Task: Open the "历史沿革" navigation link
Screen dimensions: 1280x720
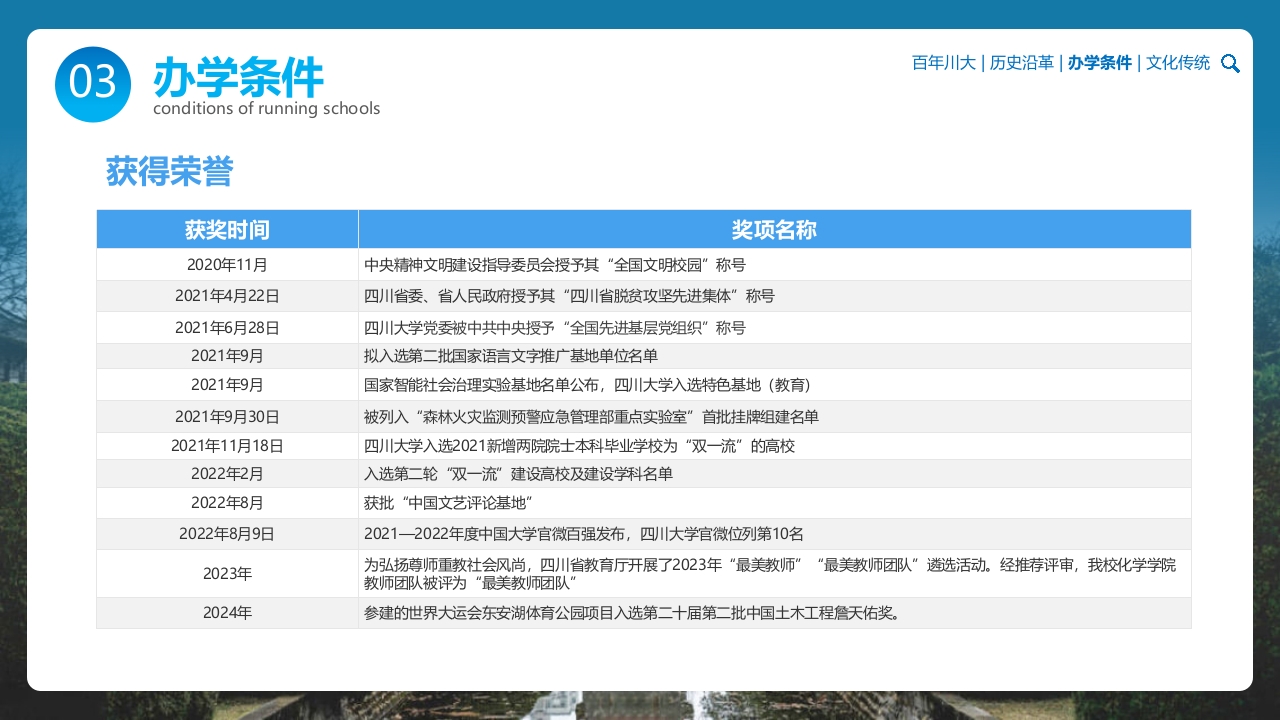Action: (x=1022, y=62)
